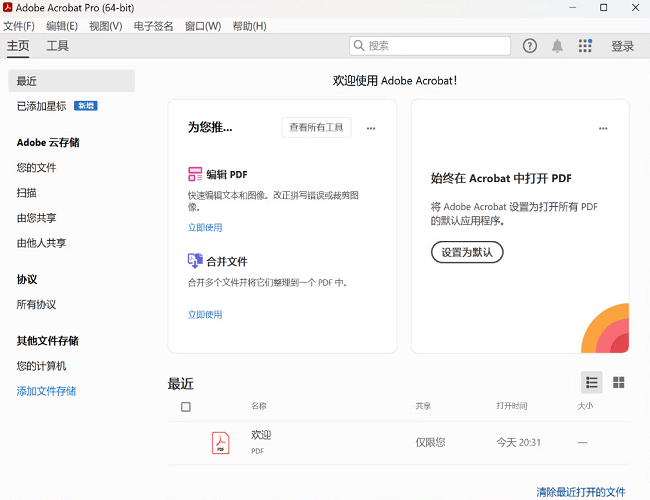This screenshot has width=650, height=500.
Task: Switch to list view in recent files
Action: pos(592,382)
